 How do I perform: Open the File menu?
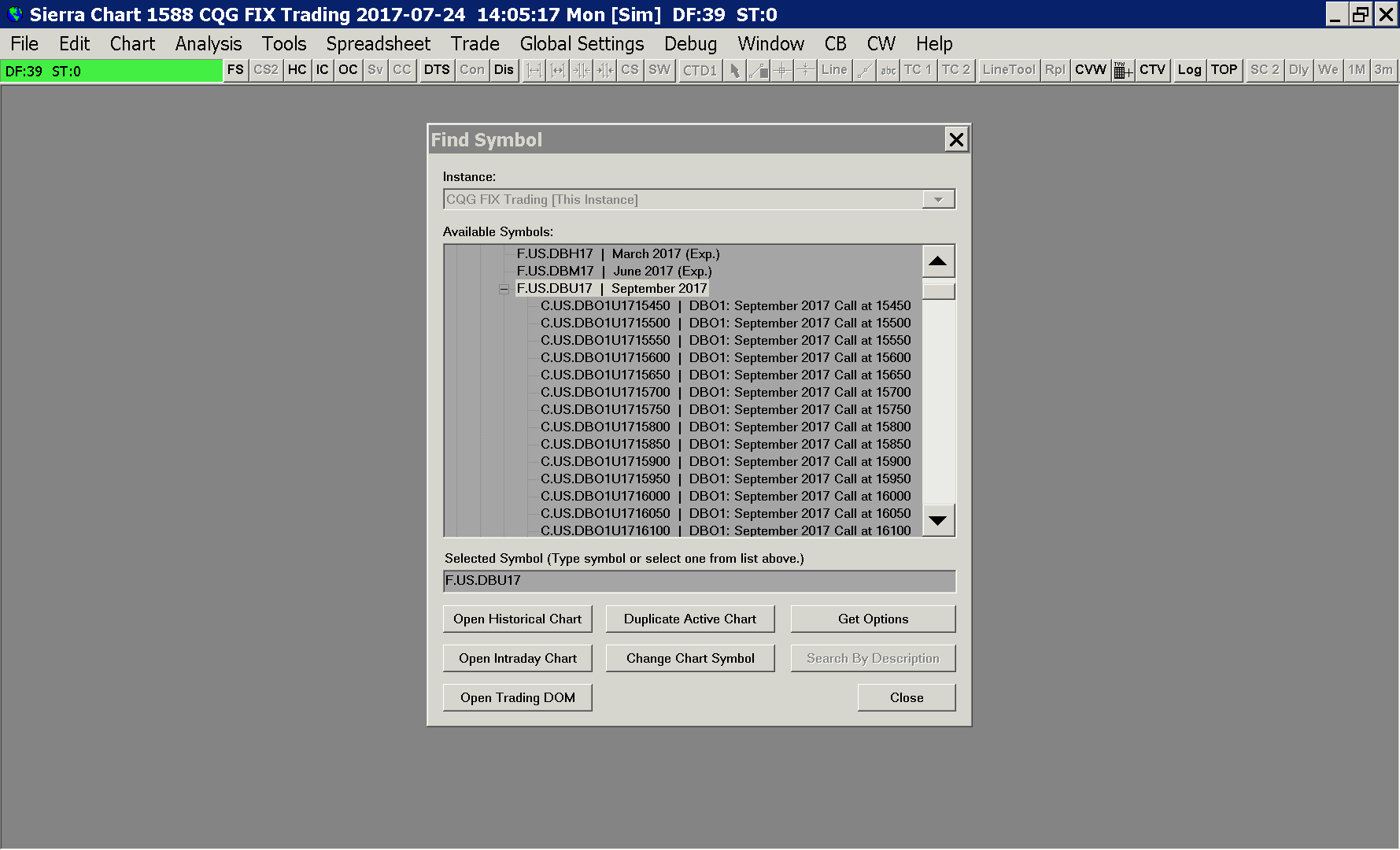coord(24,44)
